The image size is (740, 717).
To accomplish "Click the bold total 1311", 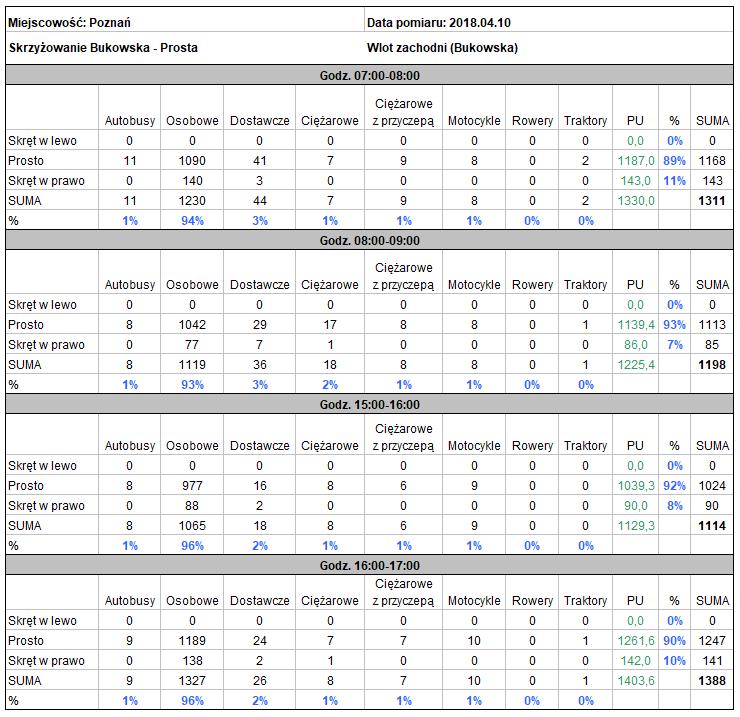I will (712, 201).
